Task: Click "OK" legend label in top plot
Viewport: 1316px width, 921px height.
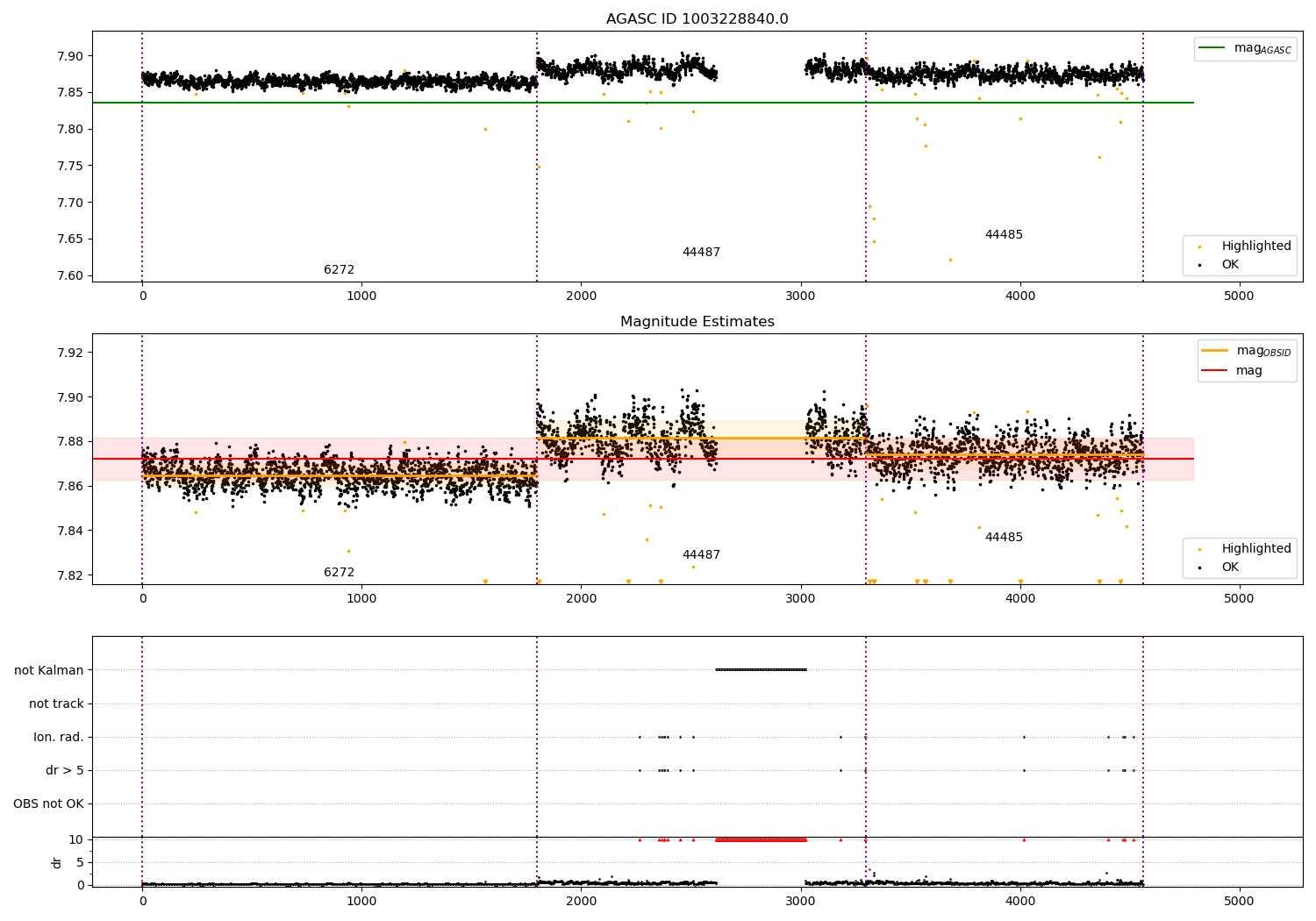Action: pos(1230,265)
